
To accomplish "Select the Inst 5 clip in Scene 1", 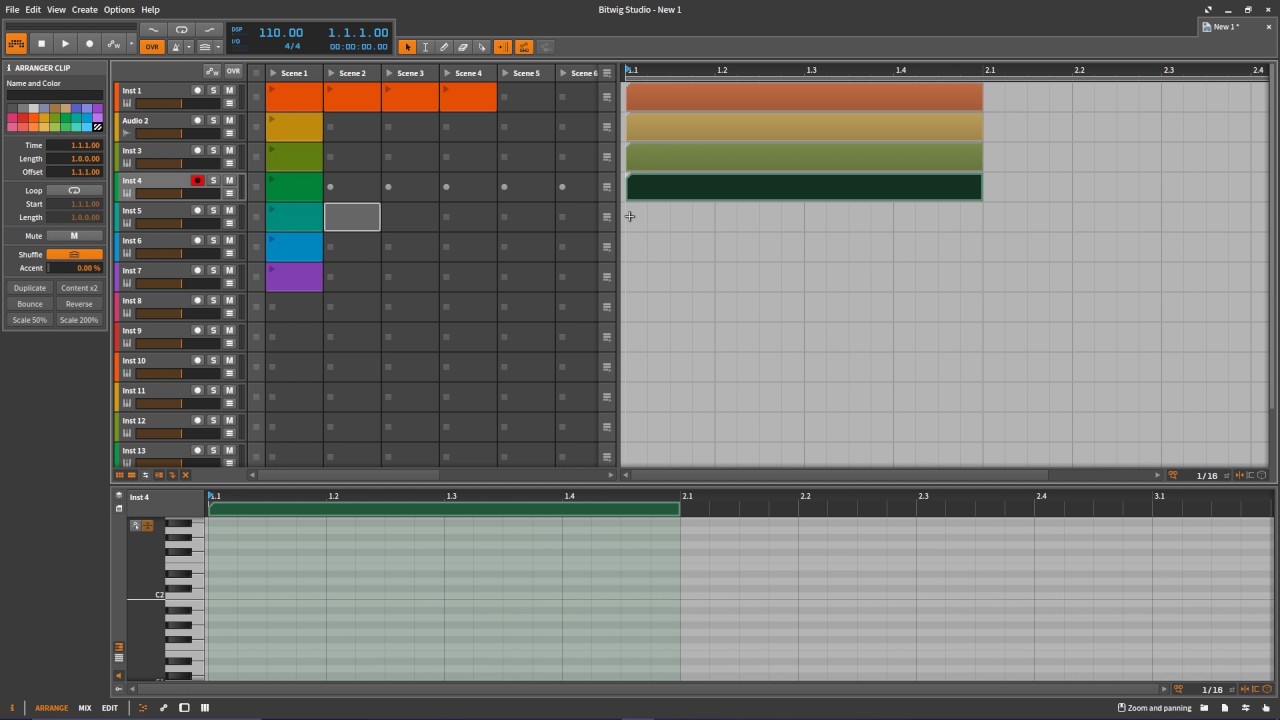I will [294, 217].
